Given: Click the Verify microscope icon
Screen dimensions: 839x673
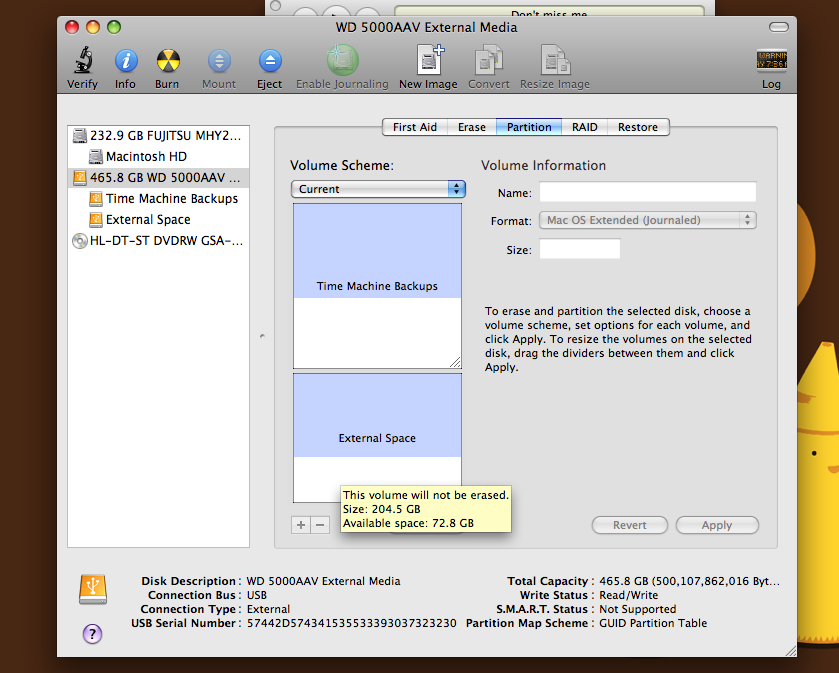Looking at the screenshot, I should (82, 60).
